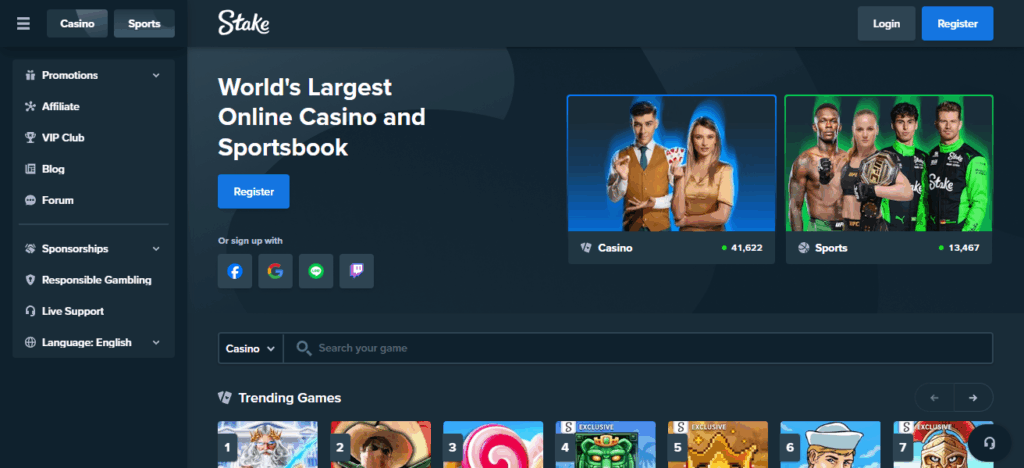Open trending game number 2
Screen dimensions: 1024x468
click(381, 444)
